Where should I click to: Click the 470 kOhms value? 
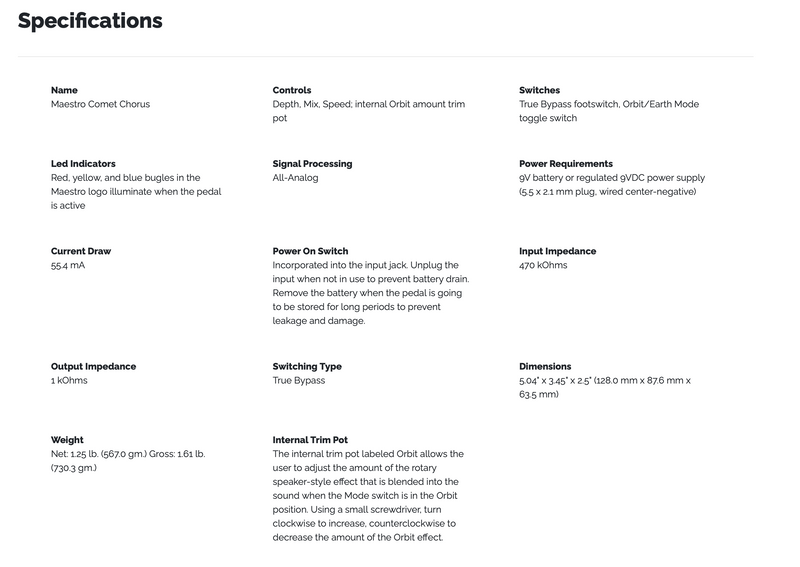click(x=543, y=266)
